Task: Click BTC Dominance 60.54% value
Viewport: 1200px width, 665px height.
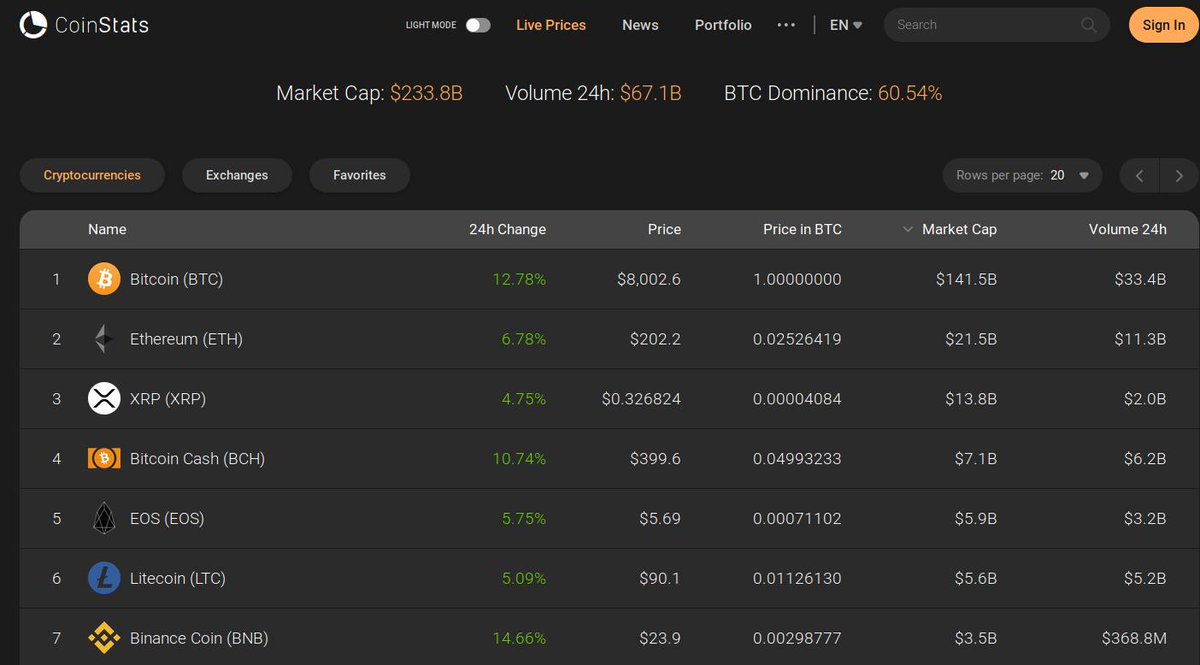Action: point(910,93)
